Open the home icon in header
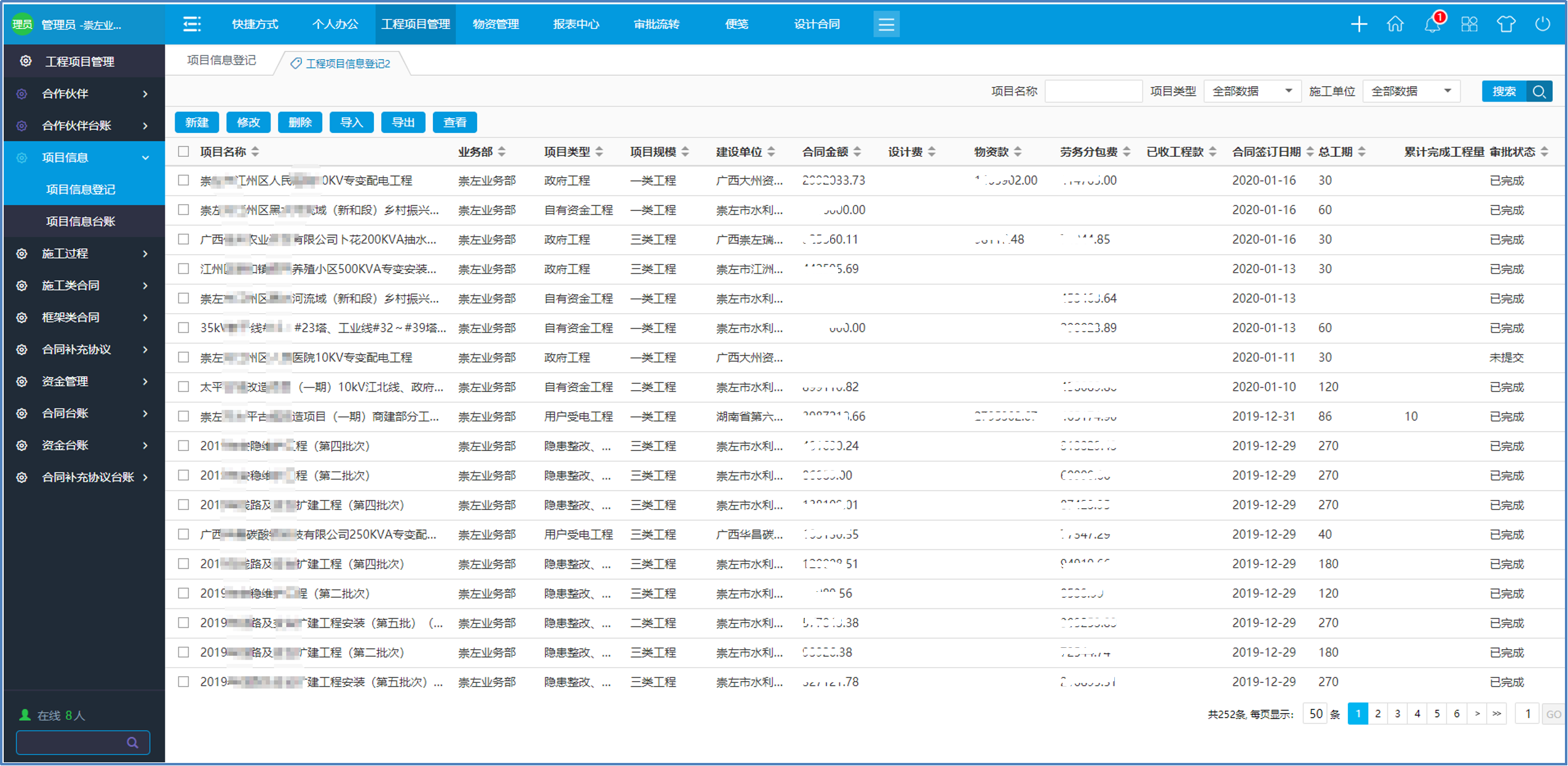The height and width of the screenshot is (766, 1568). [x=1395, y=25]
